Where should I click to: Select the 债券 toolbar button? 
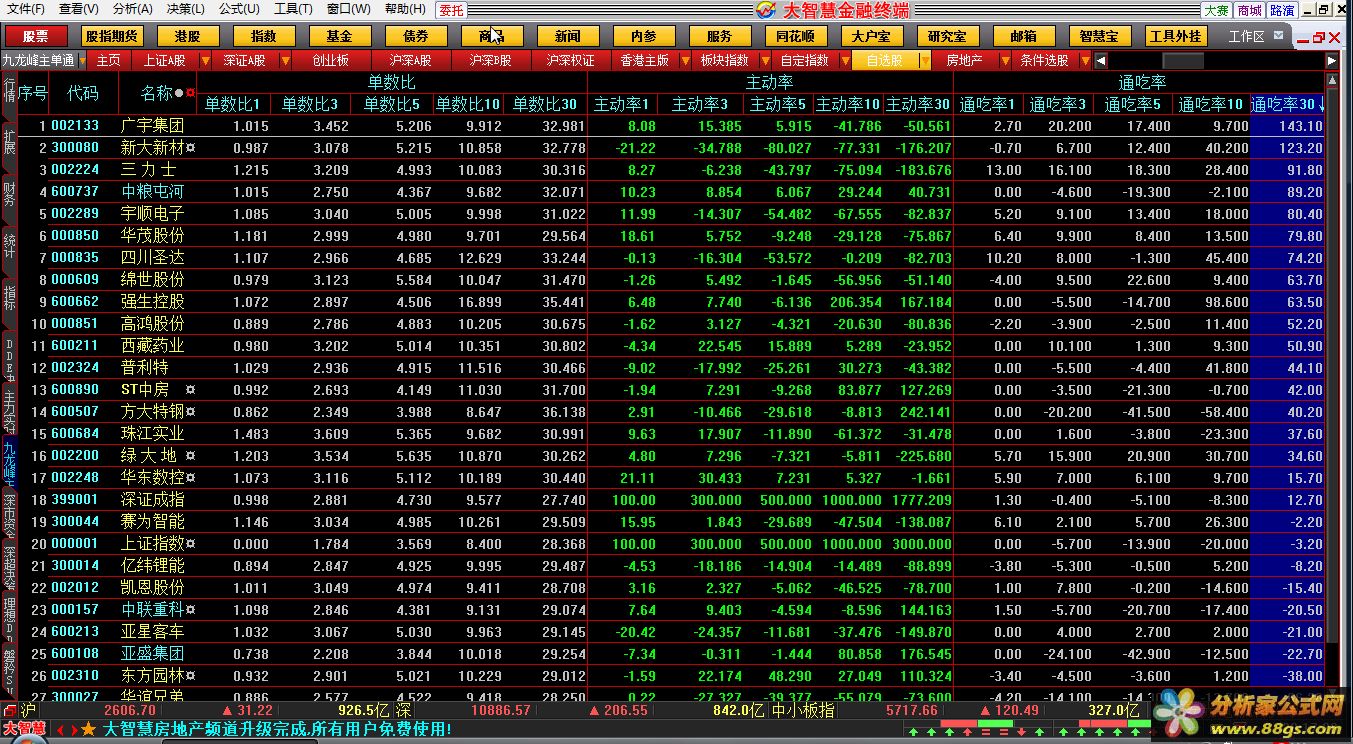[x=416, y=36]
